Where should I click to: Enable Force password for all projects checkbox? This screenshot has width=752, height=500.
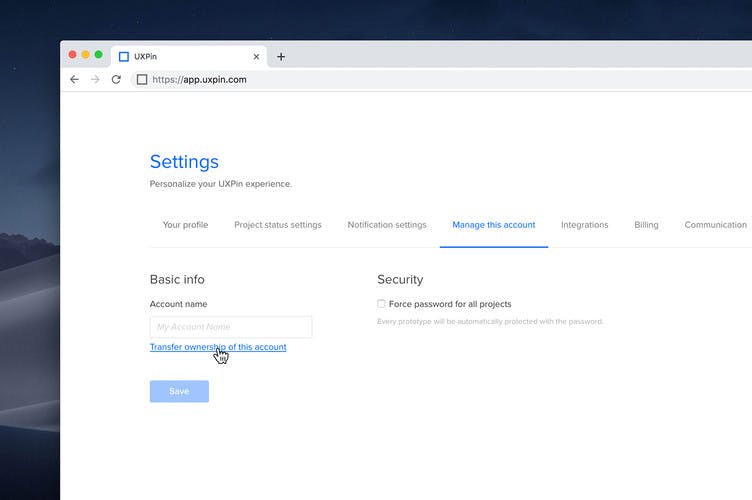(x=381, y=303)
